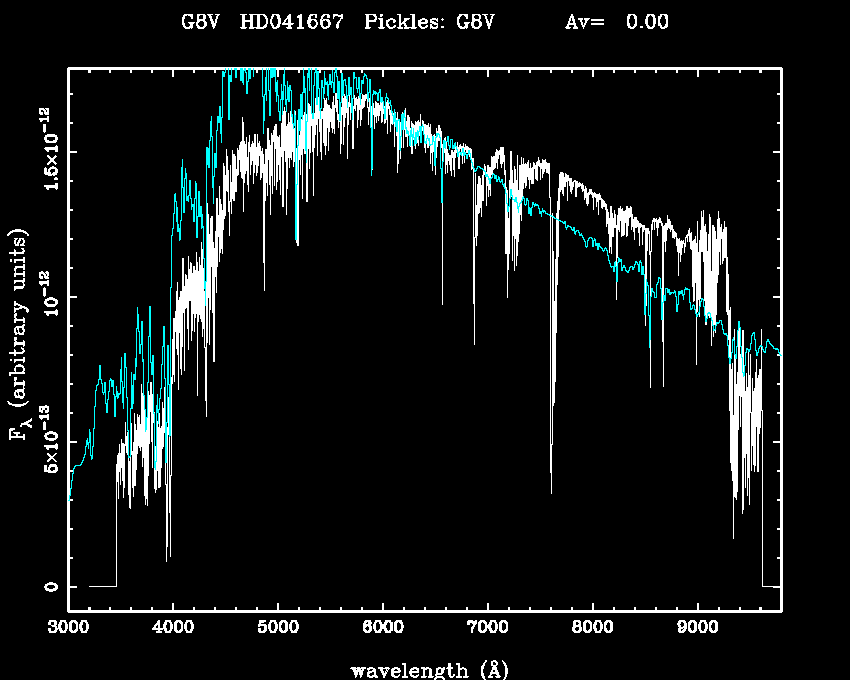Click the deep absorption dip near 7600 Å

click(x=551, y=470)
